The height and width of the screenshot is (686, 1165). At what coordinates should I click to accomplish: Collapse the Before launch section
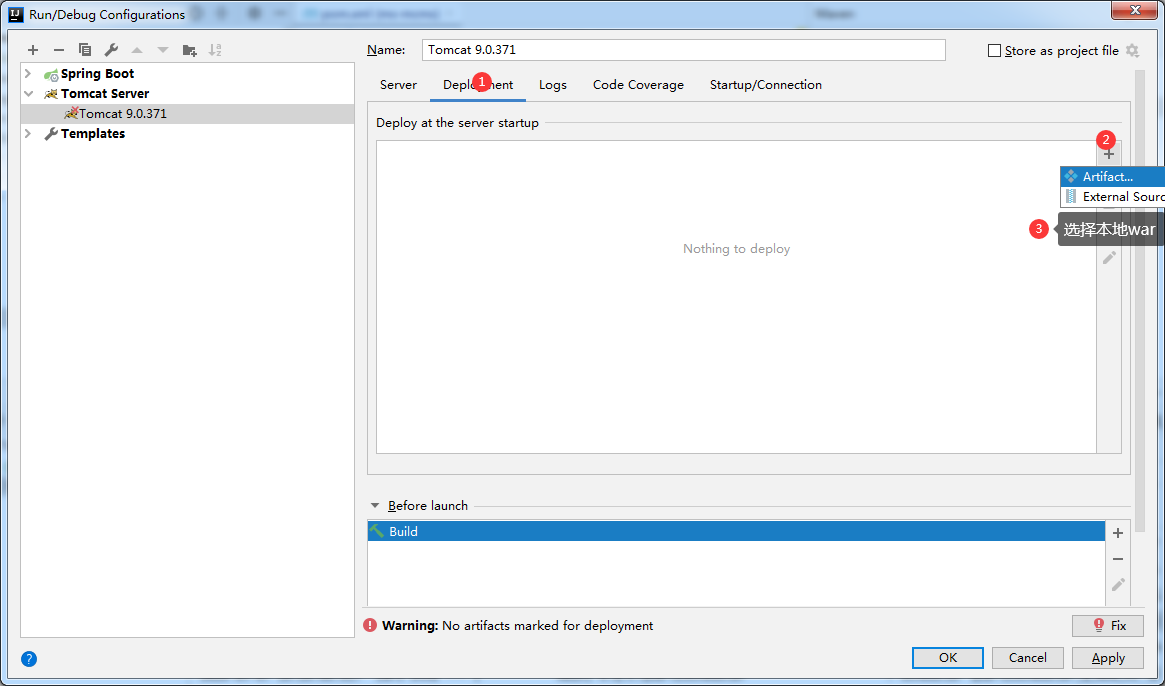(x=375, y=506)
